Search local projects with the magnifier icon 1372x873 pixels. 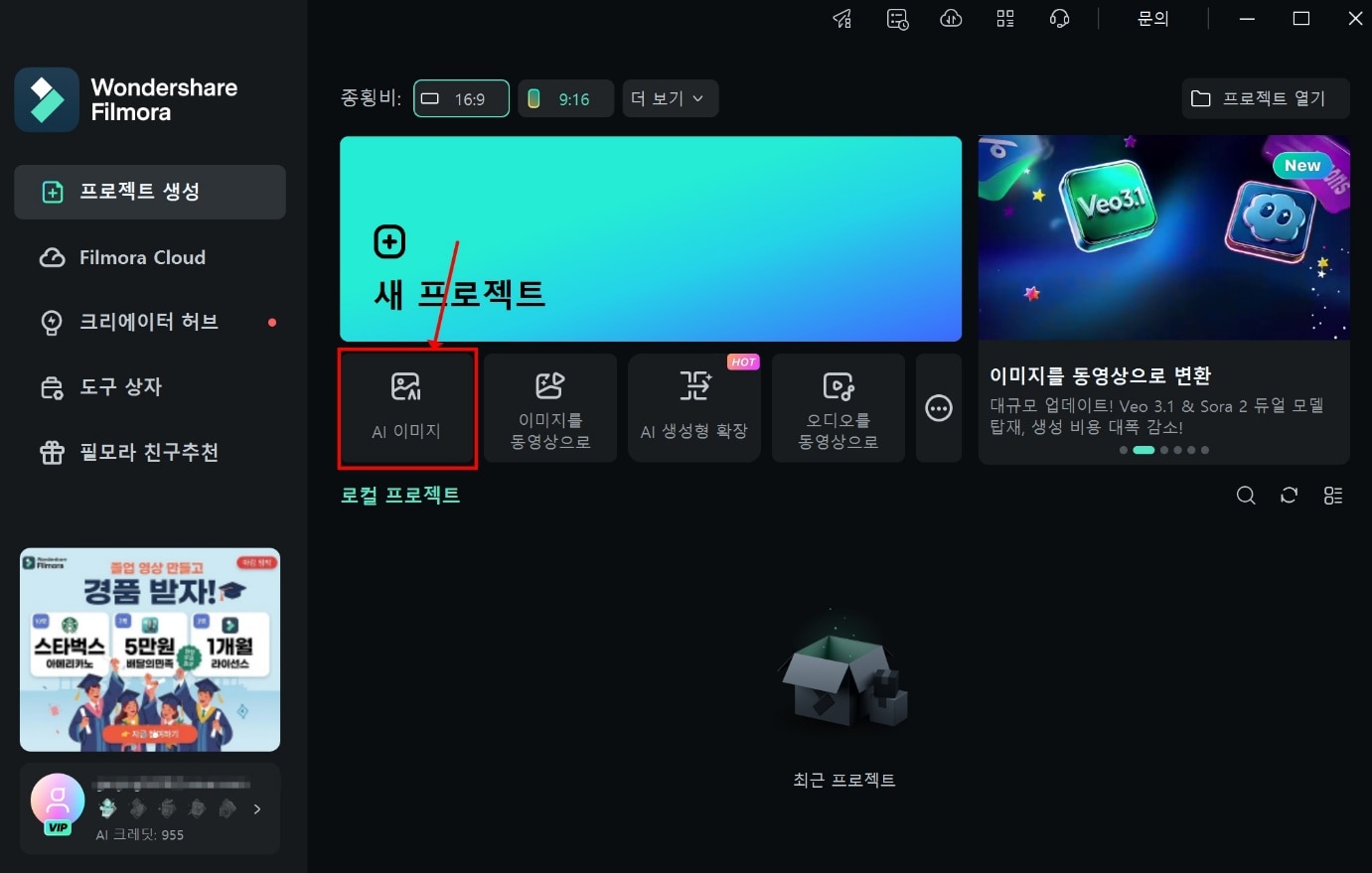coord(1246,496)
